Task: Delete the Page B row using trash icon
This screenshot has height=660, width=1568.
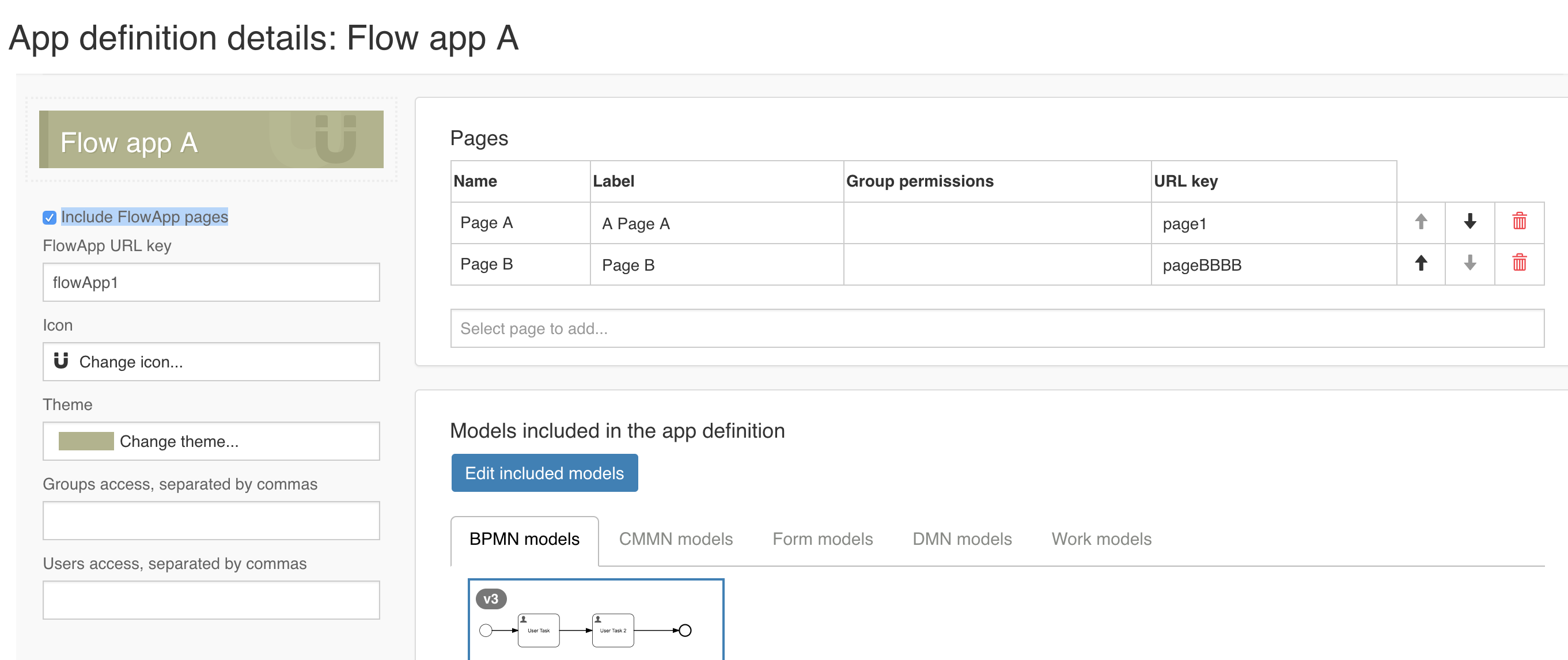Action: 1518,264
